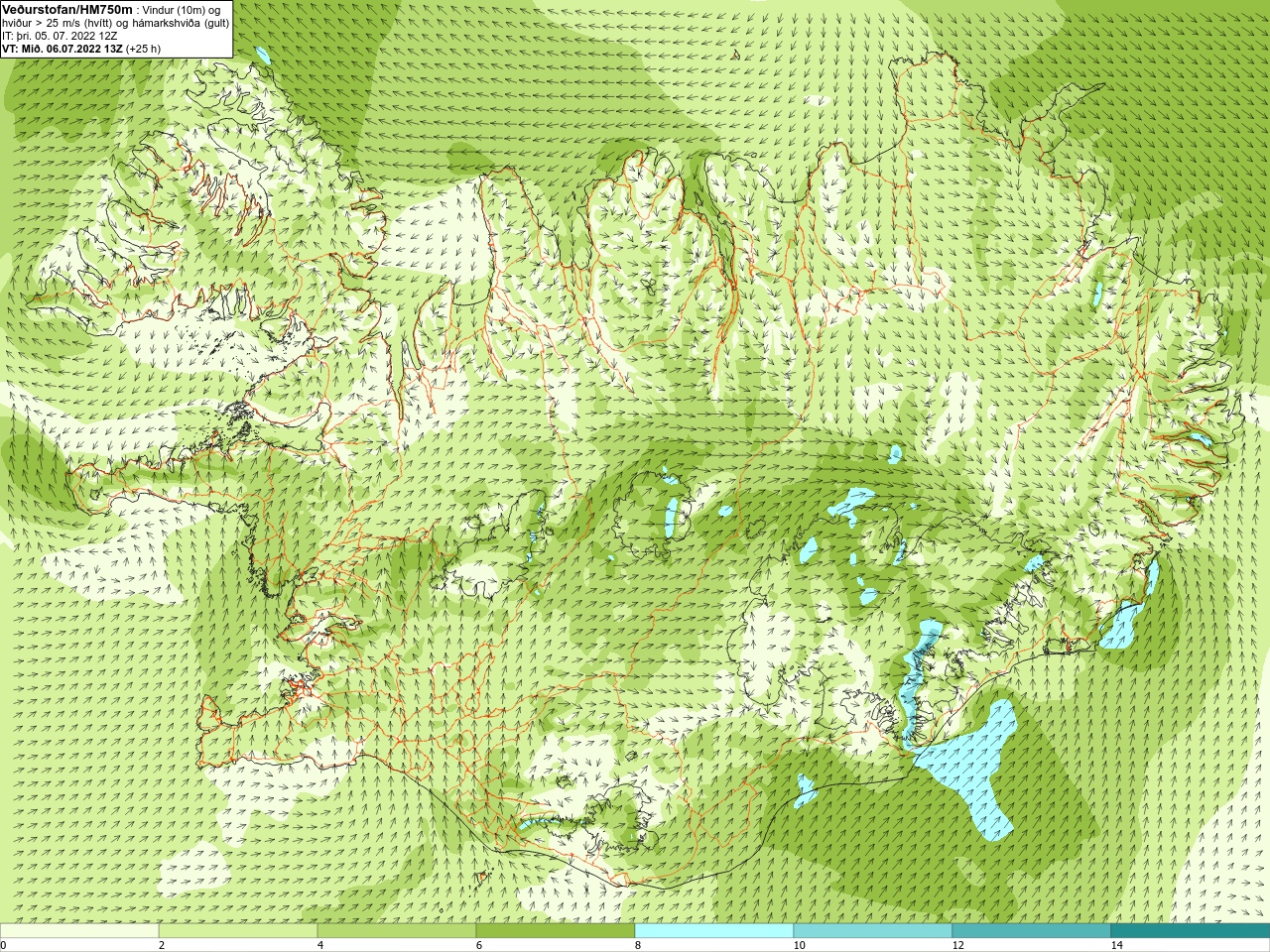
Task: Click the scale label "4"
Action: (x=320, y=945)
